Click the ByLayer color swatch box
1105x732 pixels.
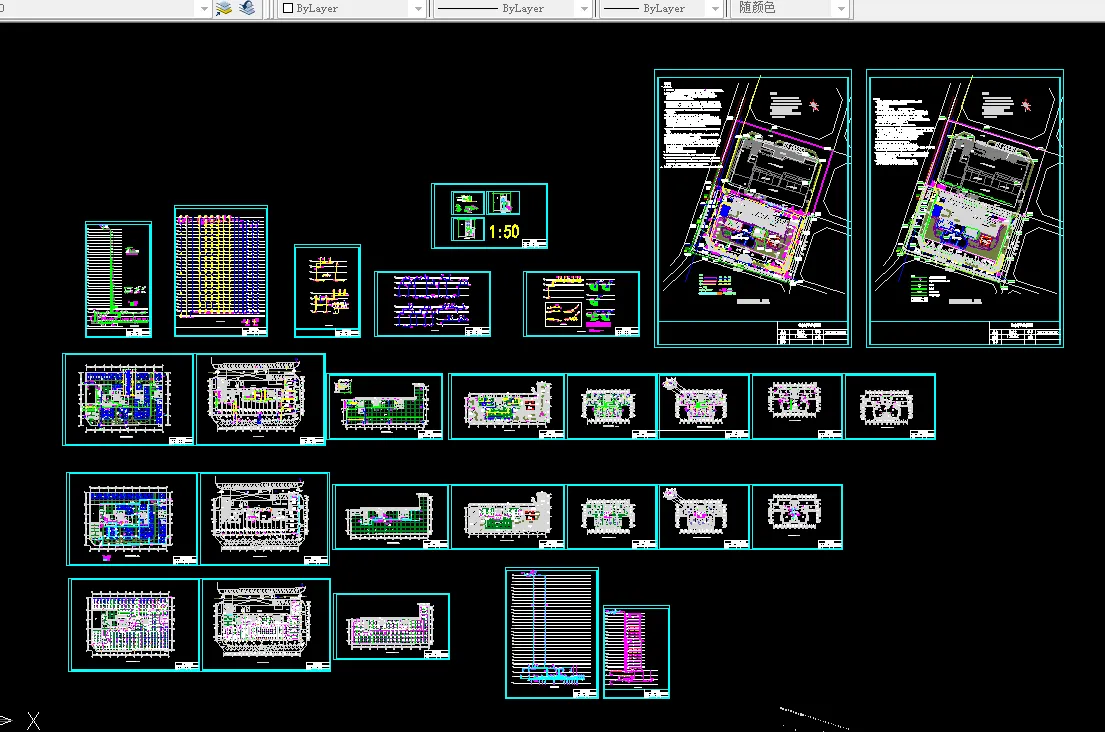coord(288,8)
